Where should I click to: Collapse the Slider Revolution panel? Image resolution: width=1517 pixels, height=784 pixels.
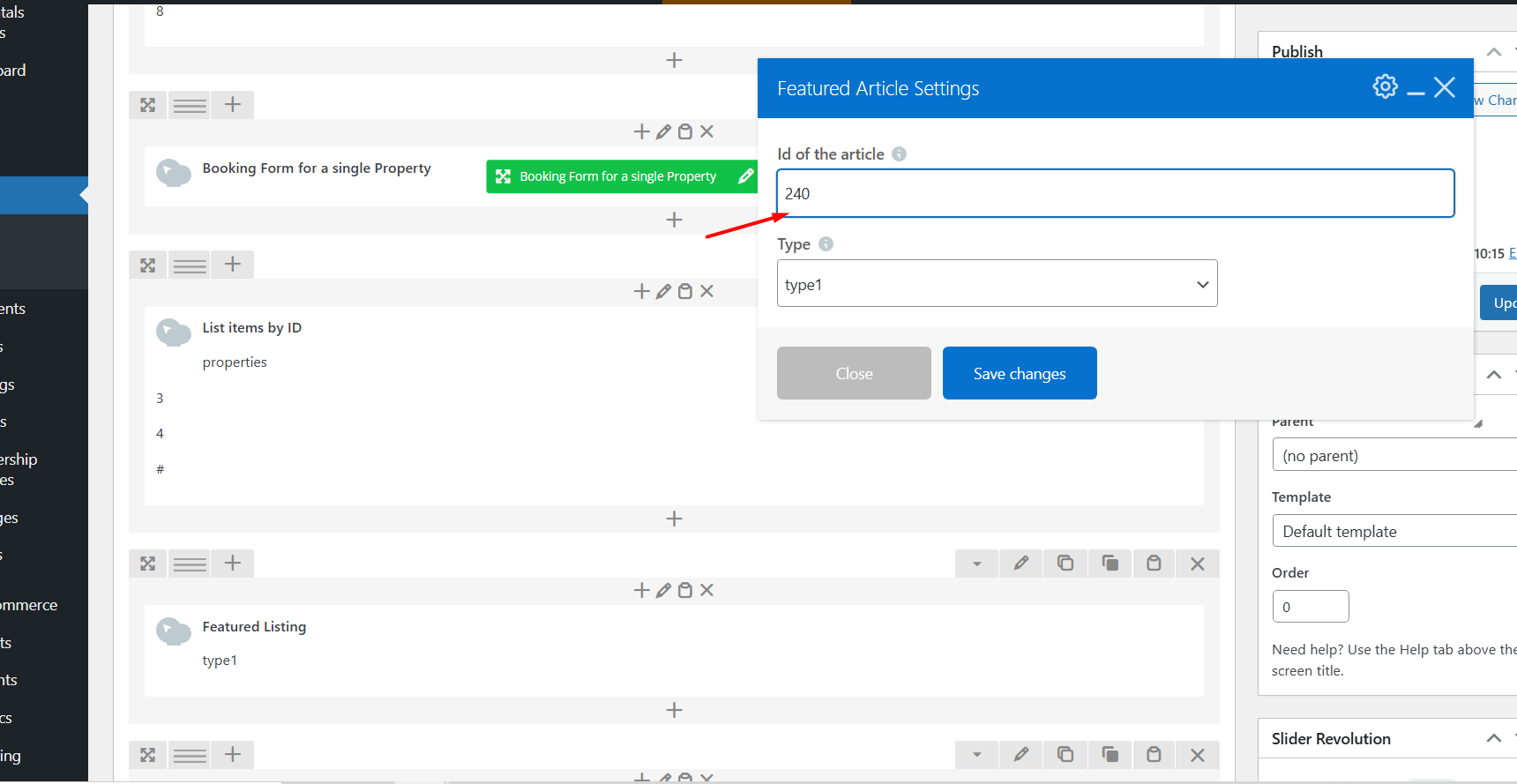tap(1493, 739)
